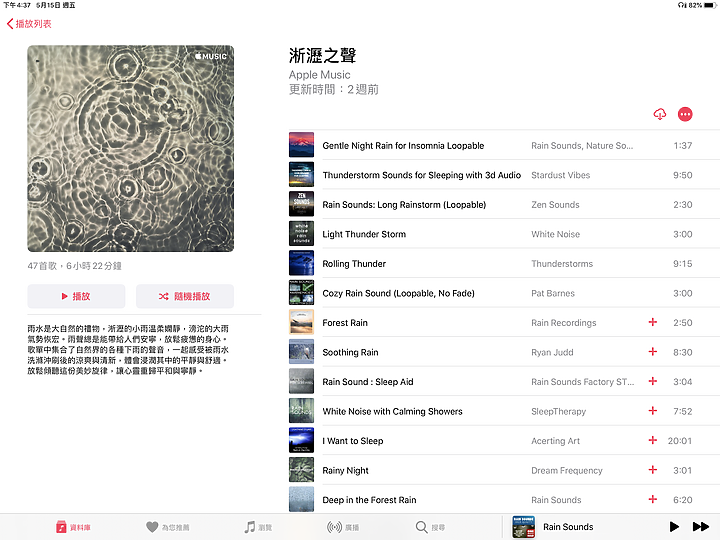Viewport: 720px width, 540px height.
Task: Add White Noise with Calming Showers via plus
Action: pos(652,411)
